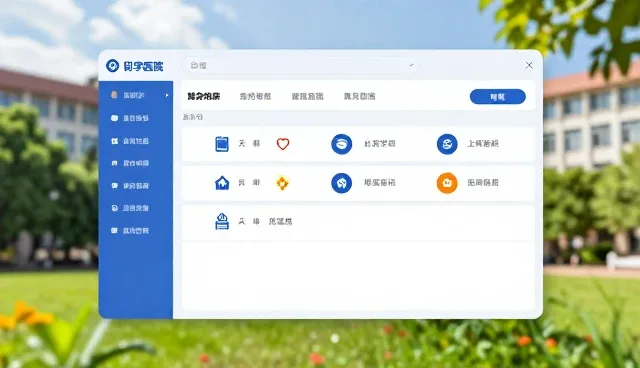Click the label beside blue face icon
The image size is (640, 368).
[483, 144]
